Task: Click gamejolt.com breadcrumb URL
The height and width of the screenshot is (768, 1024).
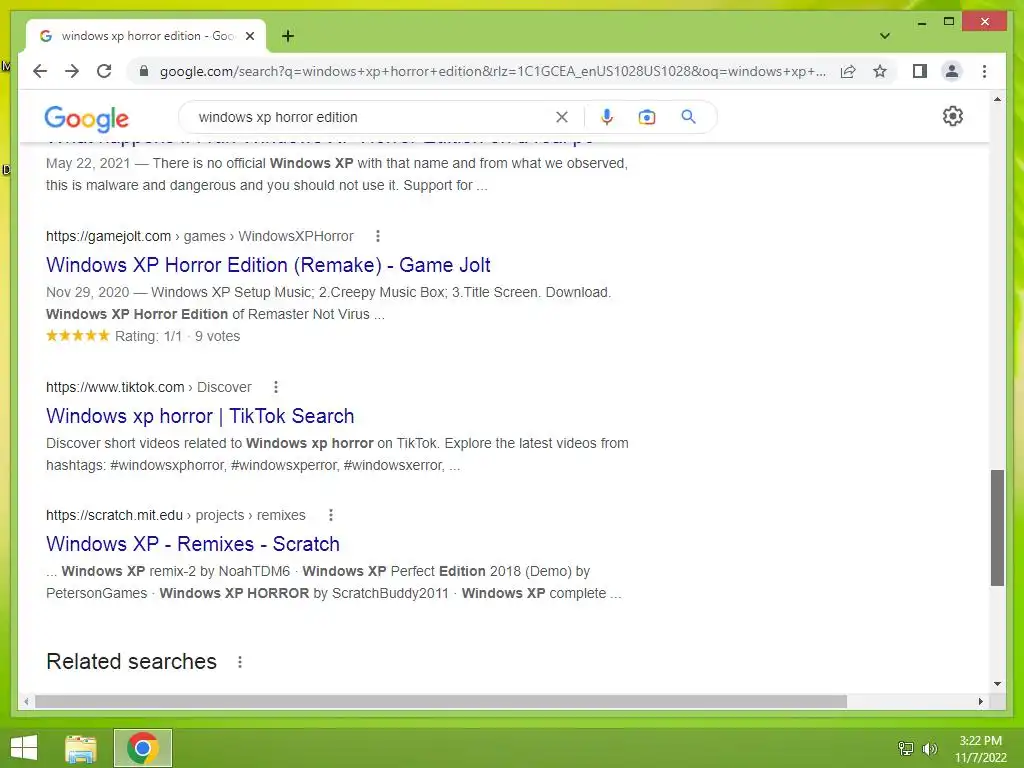Action: pos(199,236)
